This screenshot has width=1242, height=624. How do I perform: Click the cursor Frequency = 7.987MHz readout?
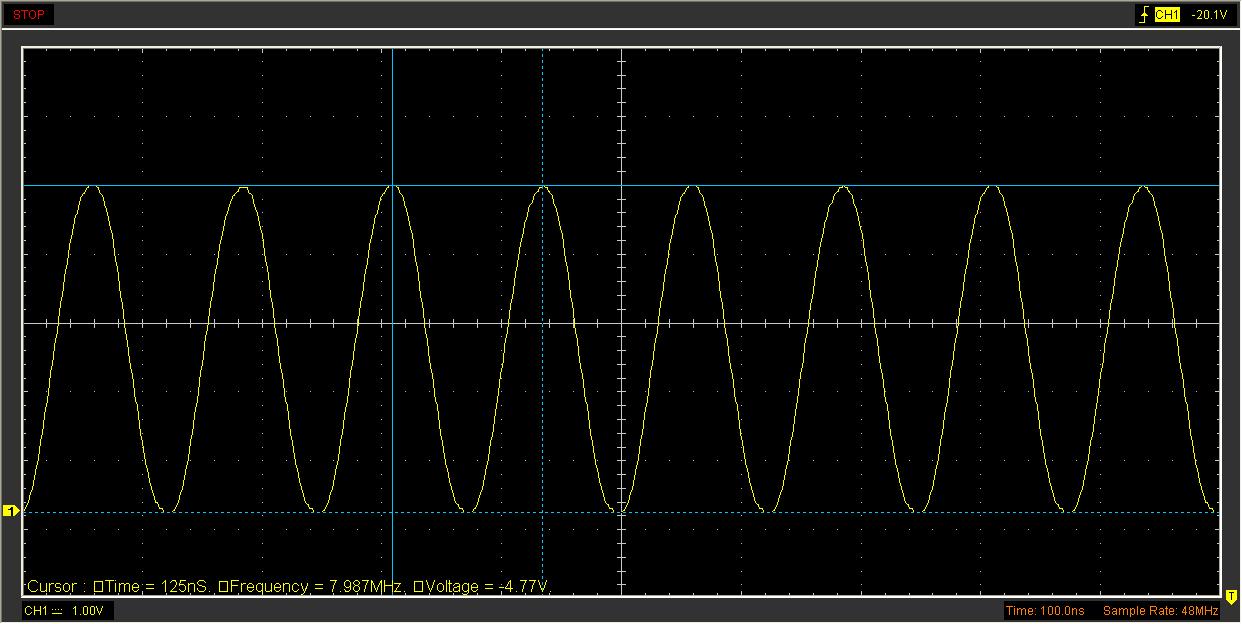tap(311, 587)
